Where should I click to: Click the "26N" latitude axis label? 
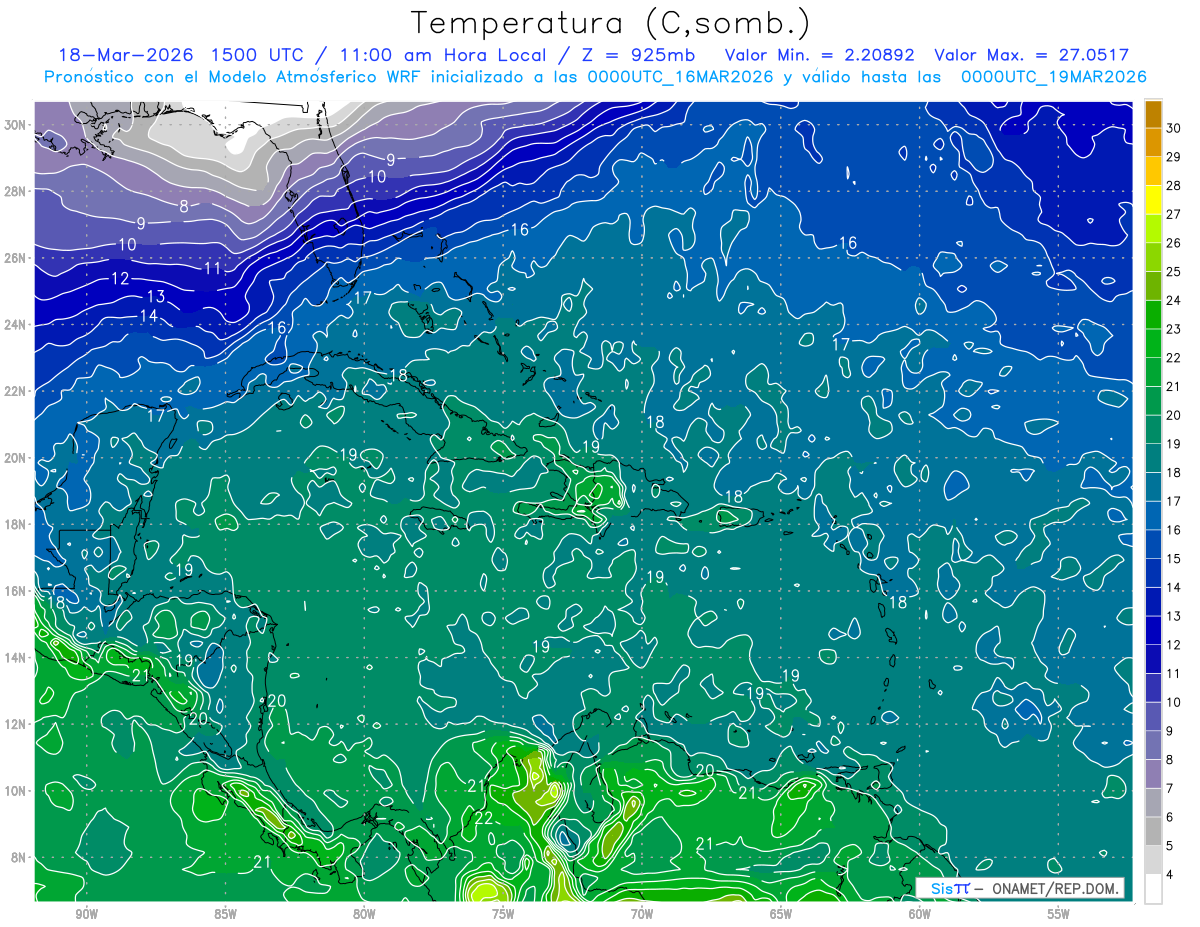tap(17, 258)
